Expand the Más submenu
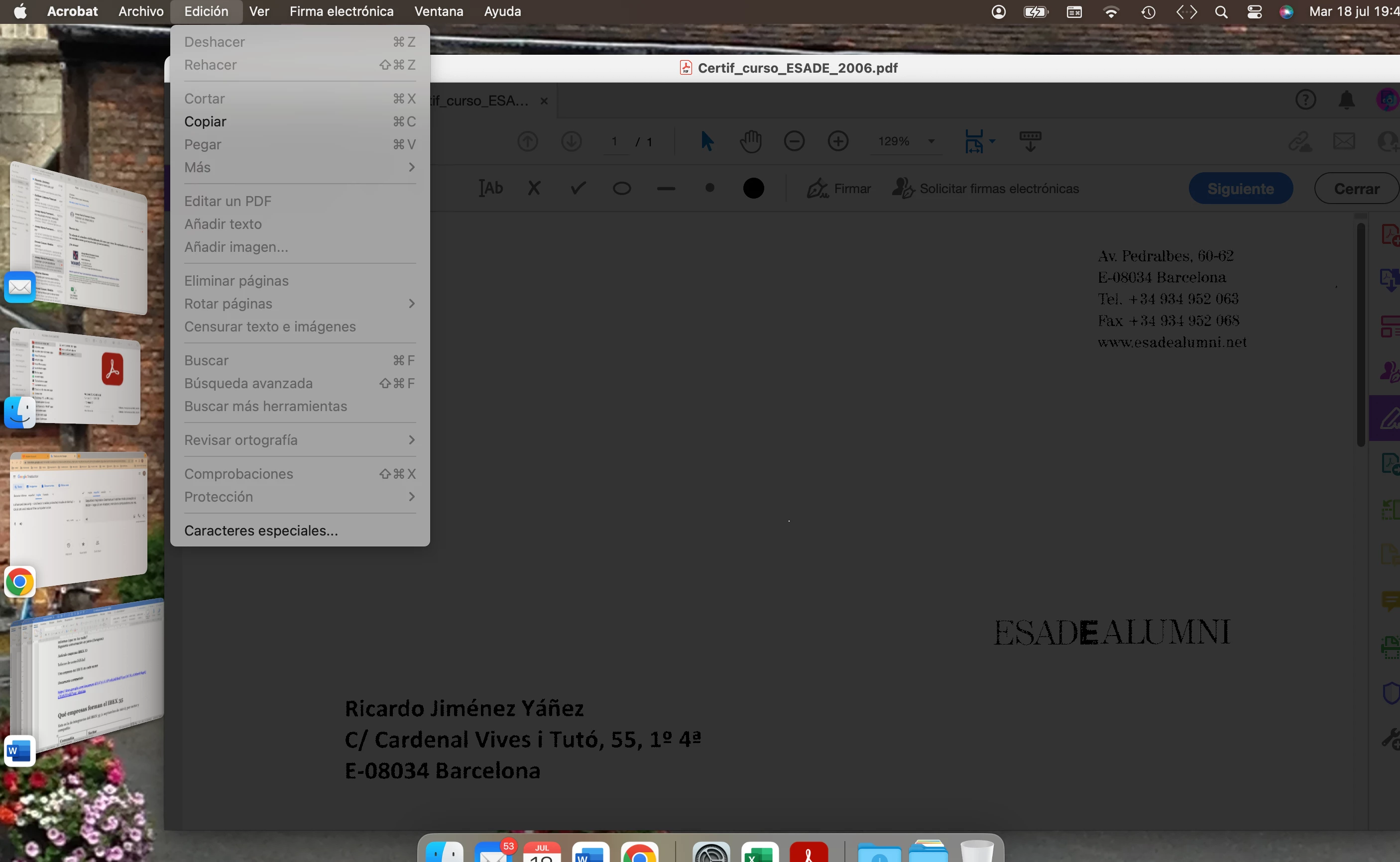The width and height of the screenshot is (1400, 862). [x=299, y=167]
